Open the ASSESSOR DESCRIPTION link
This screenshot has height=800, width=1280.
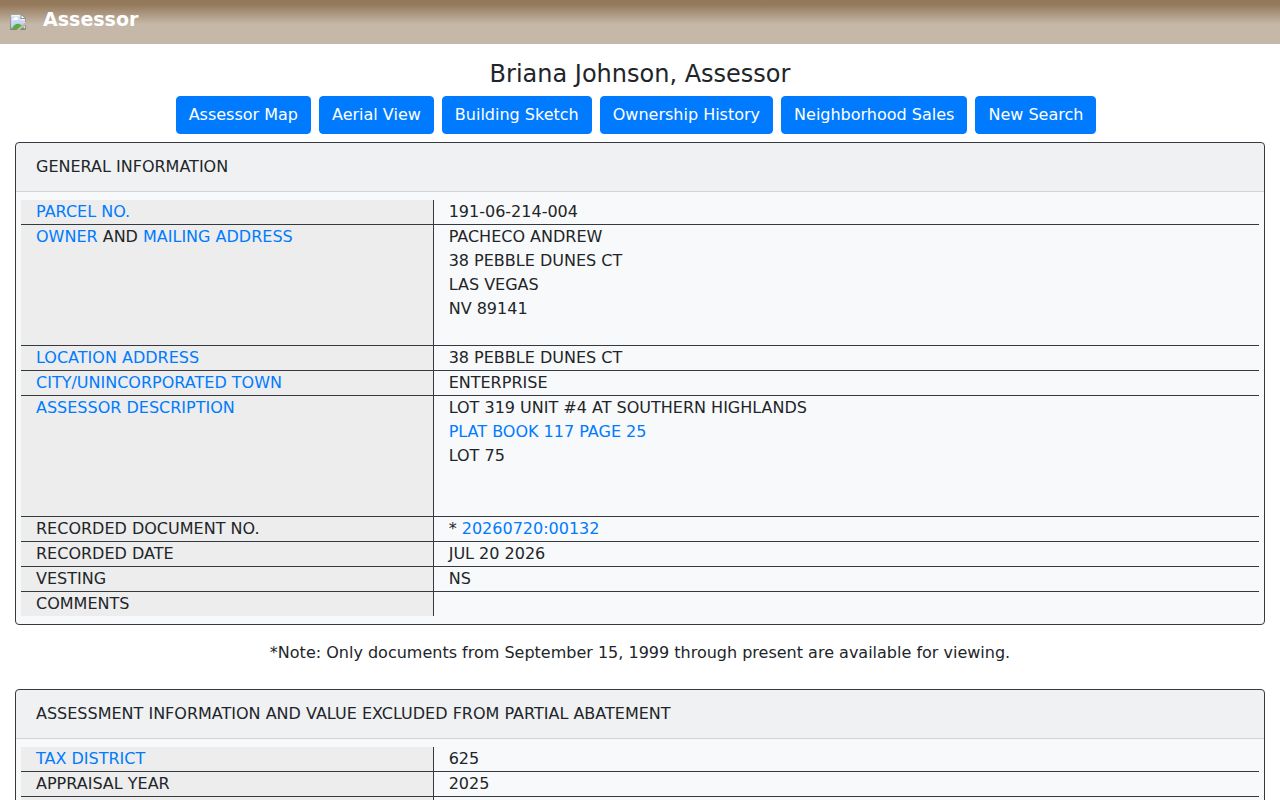(x=135, y=408)
